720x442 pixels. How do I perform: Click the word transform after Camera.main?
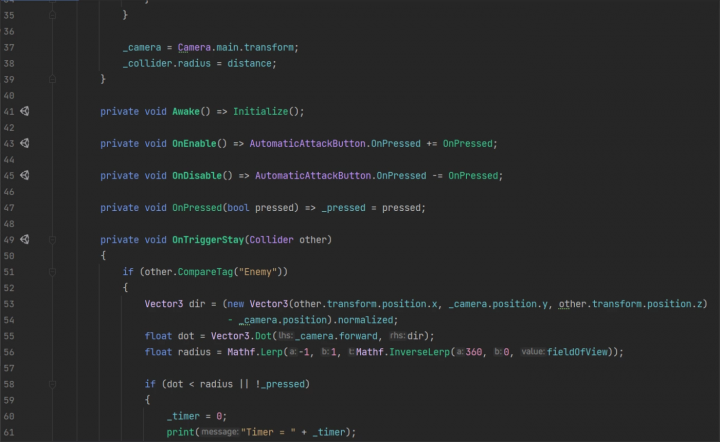click(x=269, y=47)
